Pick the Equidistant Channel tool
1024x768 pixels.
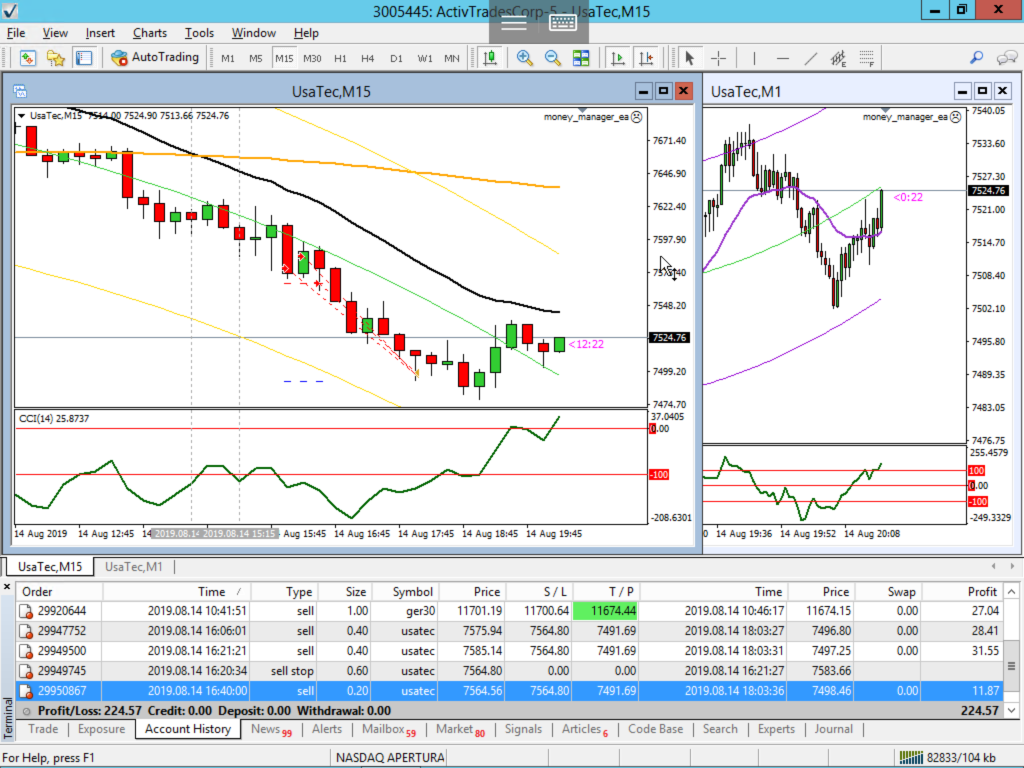click(x=839, y=58)
